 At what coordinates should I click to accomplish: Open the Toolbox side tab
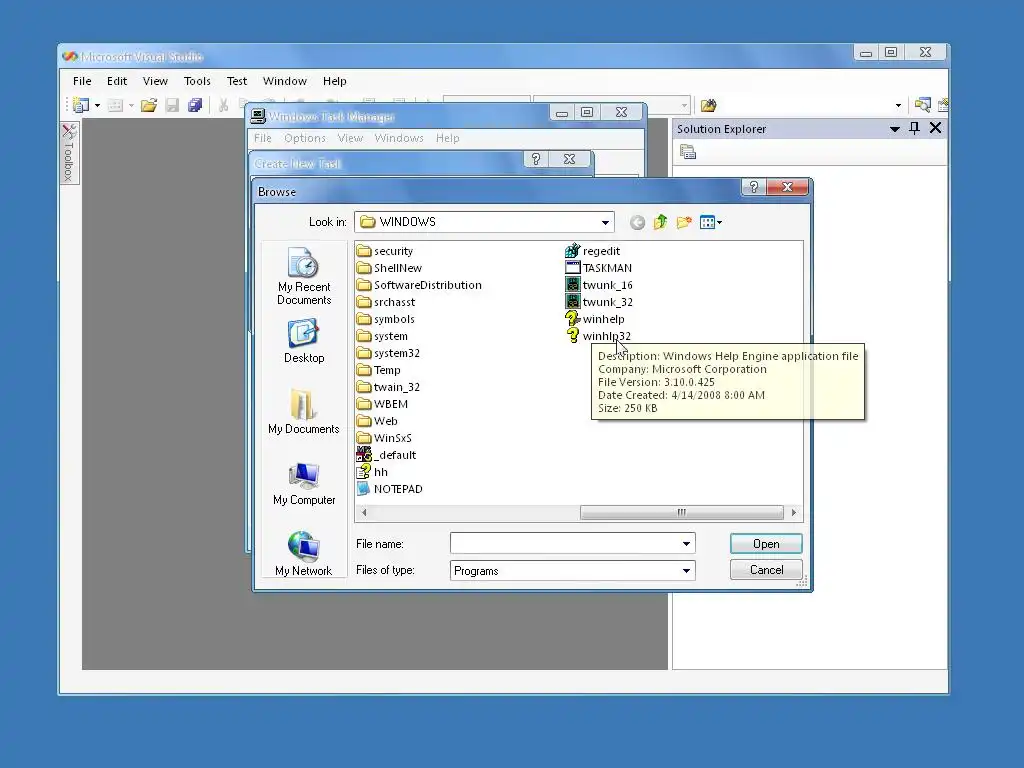tap(69, 153)
